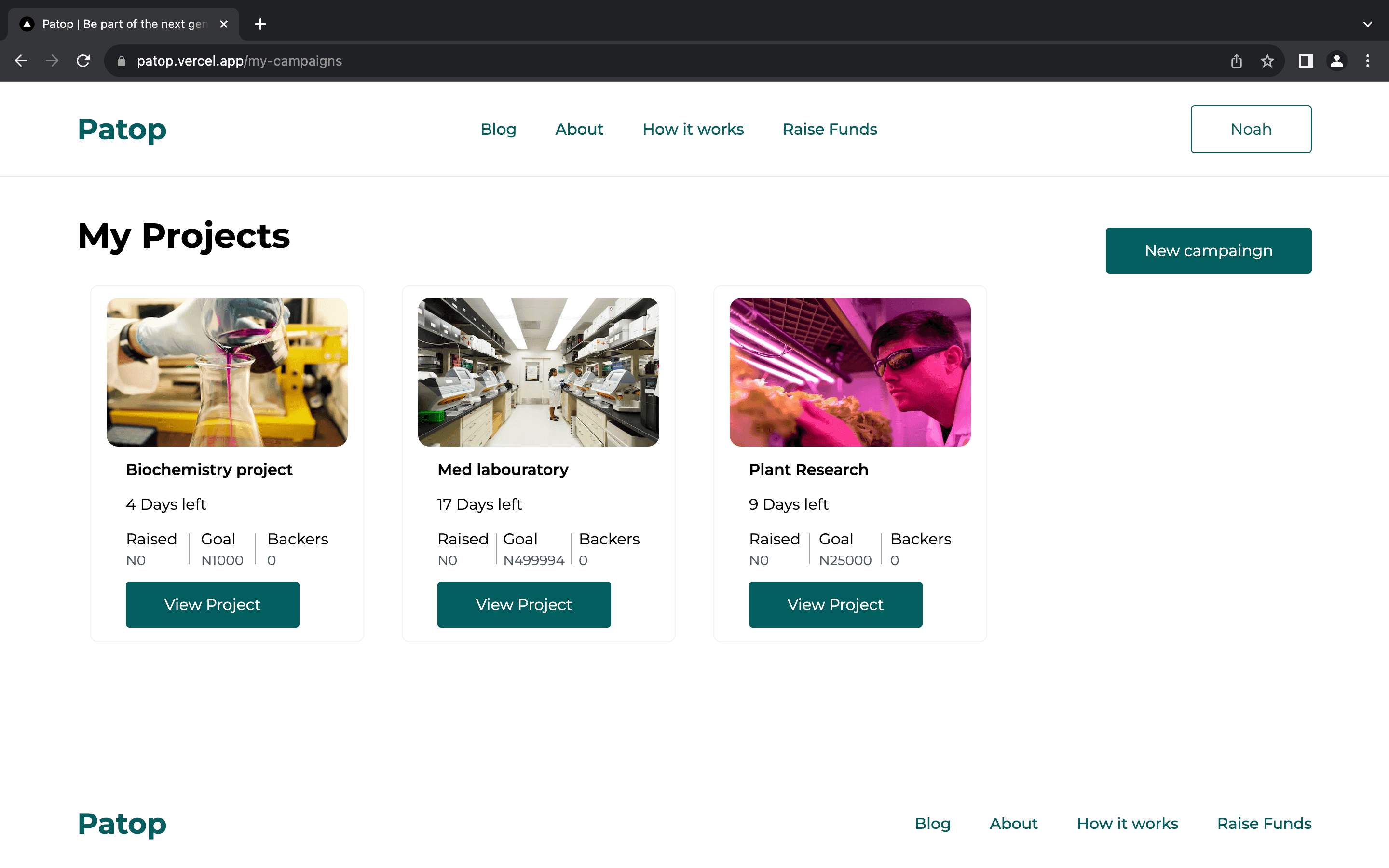View the Biochemistry project
The image size is (1389, 868).
212,605
